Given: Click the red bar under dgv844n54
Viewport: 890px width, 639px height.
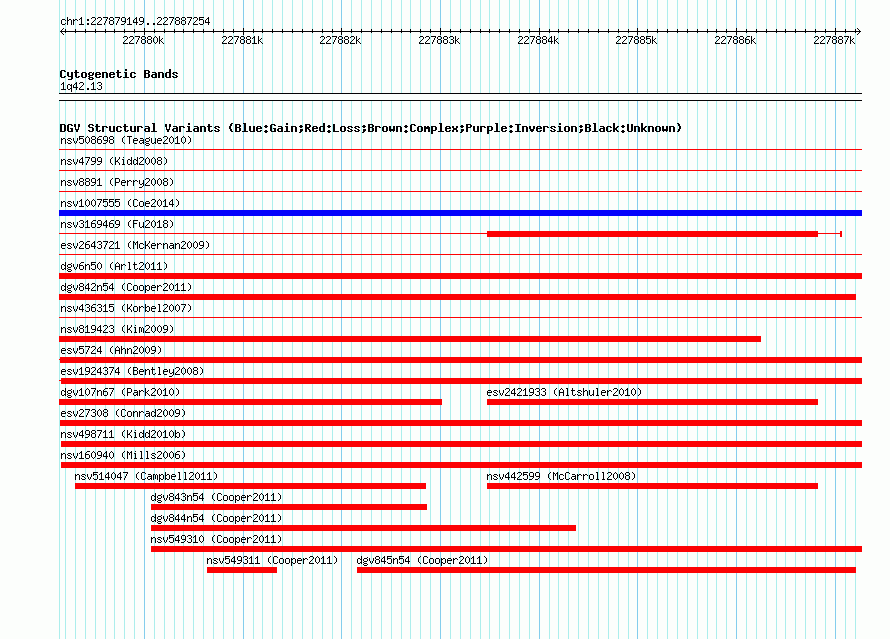Looking at the screenshot, I should [363, 528].
